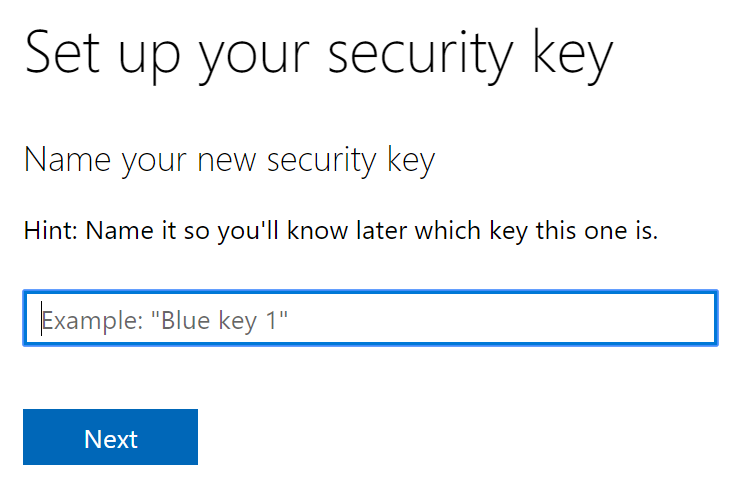
Task: Click the text cursor at the input's left edge
Action: (40, 319)
